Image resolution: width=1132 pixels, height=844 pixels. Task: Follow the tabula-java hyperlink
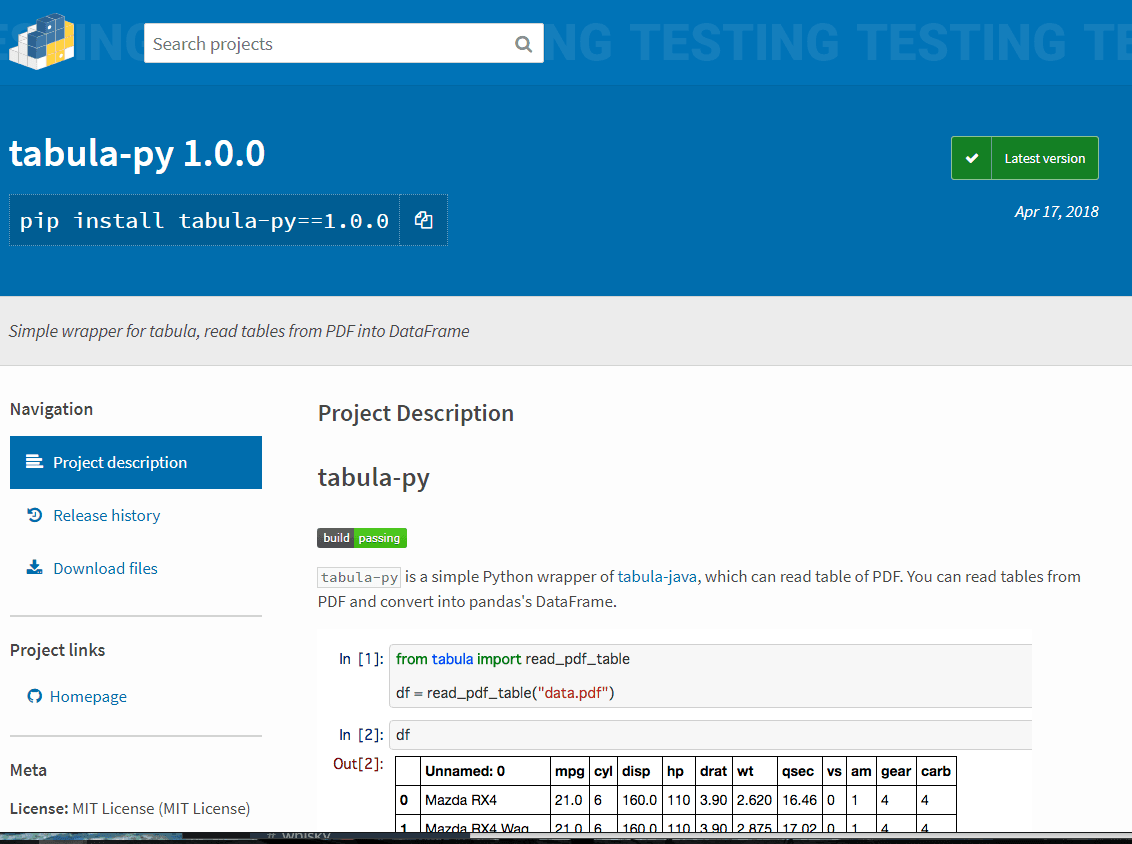click(x=659, y=576)
